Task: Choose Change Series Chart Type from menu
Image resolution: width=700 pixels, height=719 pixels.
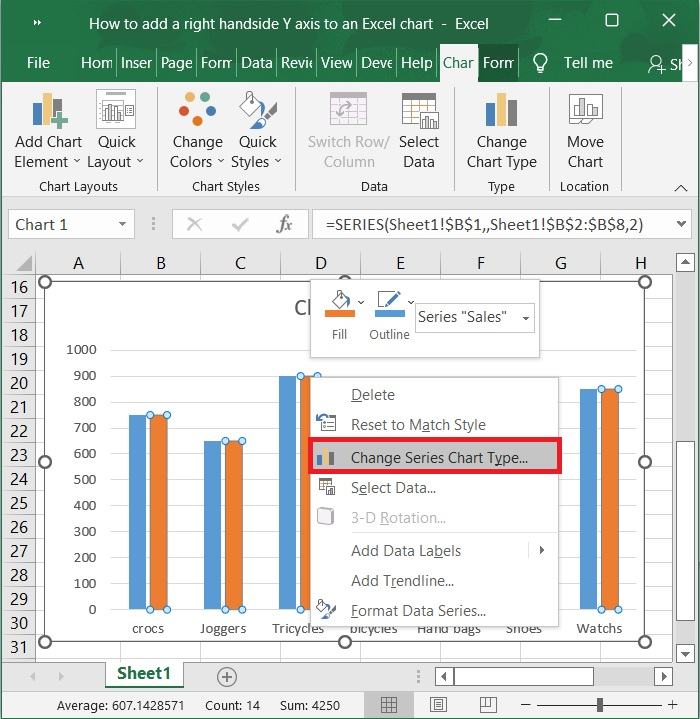Action: 438,458
